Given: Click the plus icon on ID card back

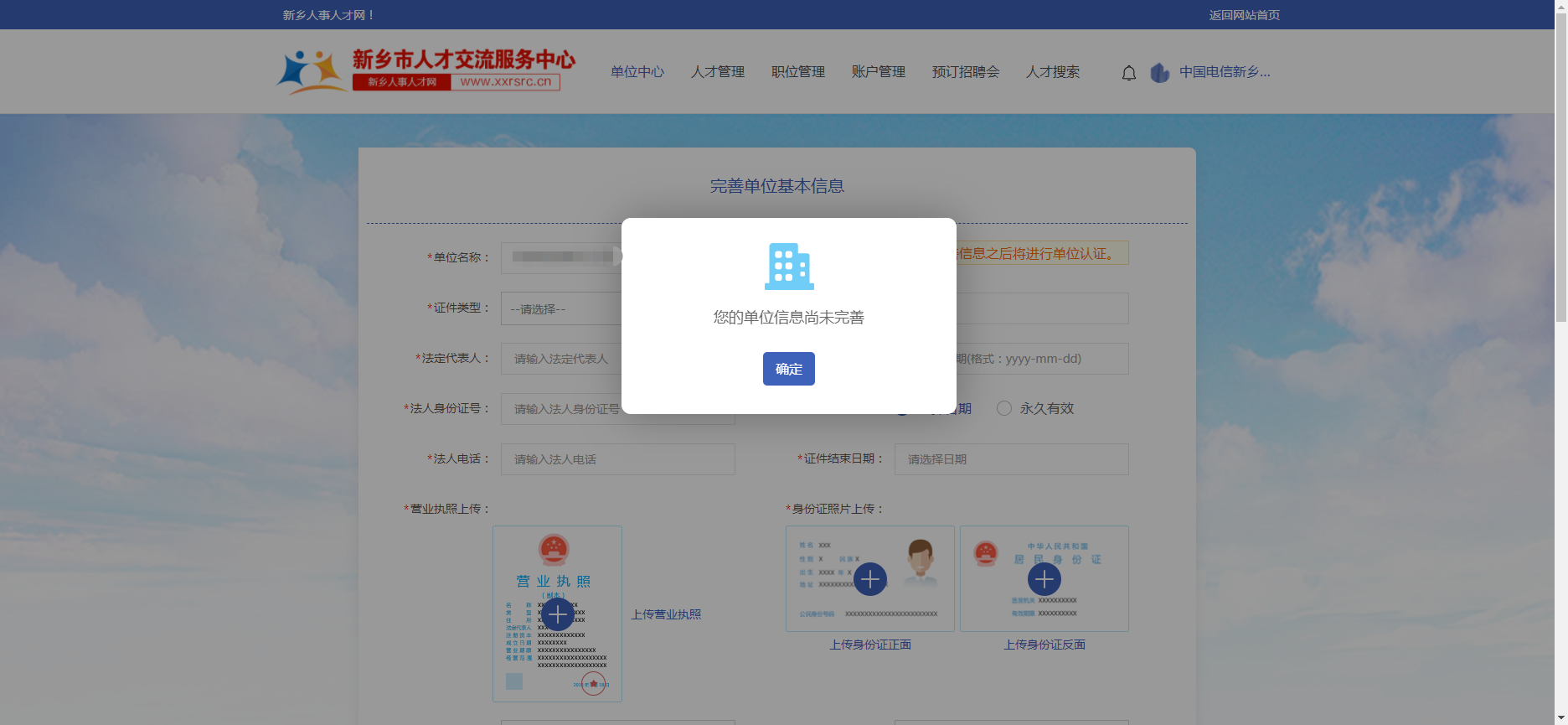Looking at the screenshot, I should click(1044, 579).
